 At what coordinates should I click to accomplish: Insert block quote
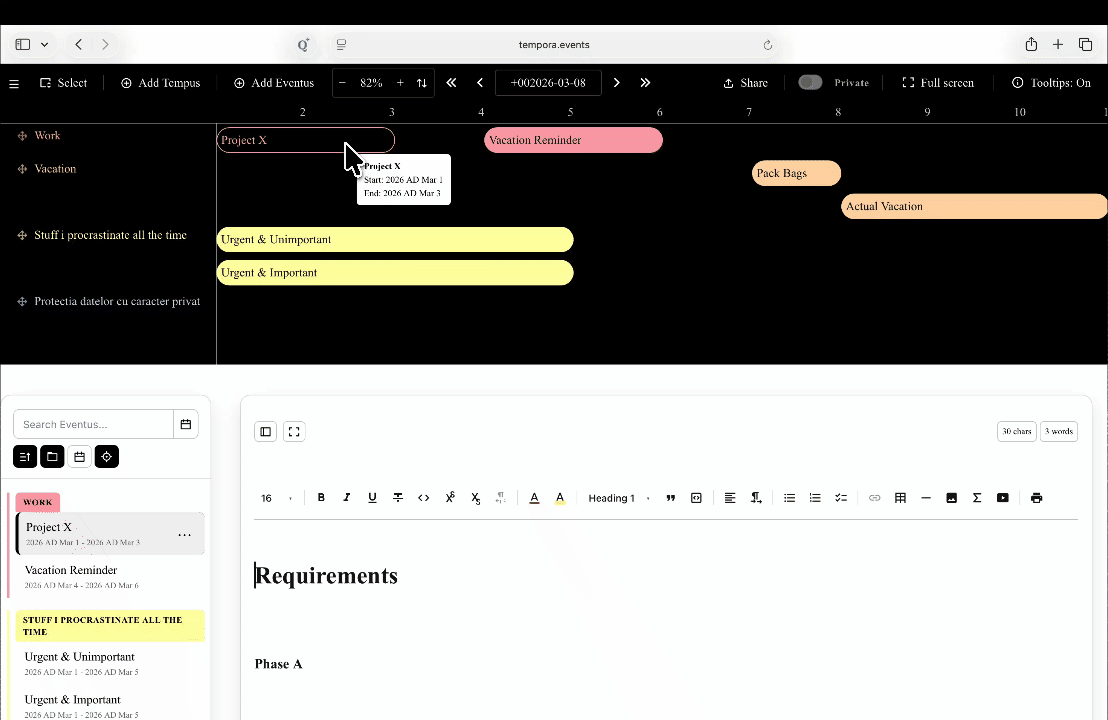[671, 497]
